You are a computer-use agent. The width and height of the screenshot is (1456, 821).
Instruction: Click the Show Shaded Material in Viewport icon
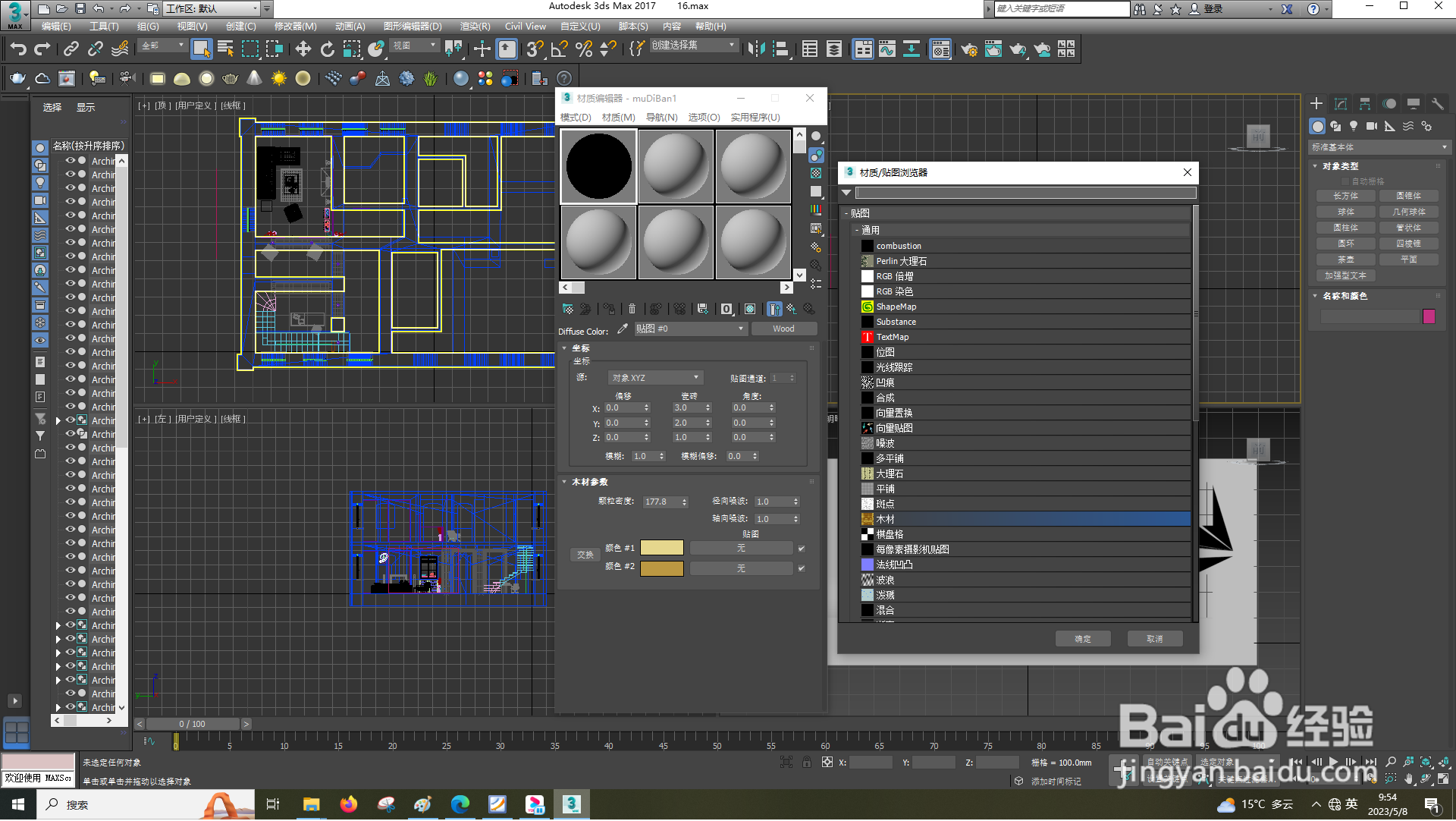(x=750, y=309)
